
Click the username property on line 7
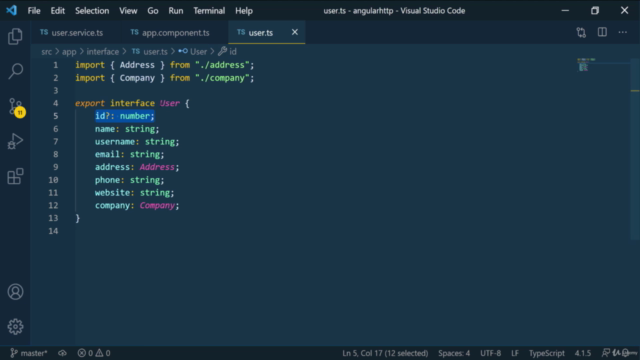(x=115, y=142)
